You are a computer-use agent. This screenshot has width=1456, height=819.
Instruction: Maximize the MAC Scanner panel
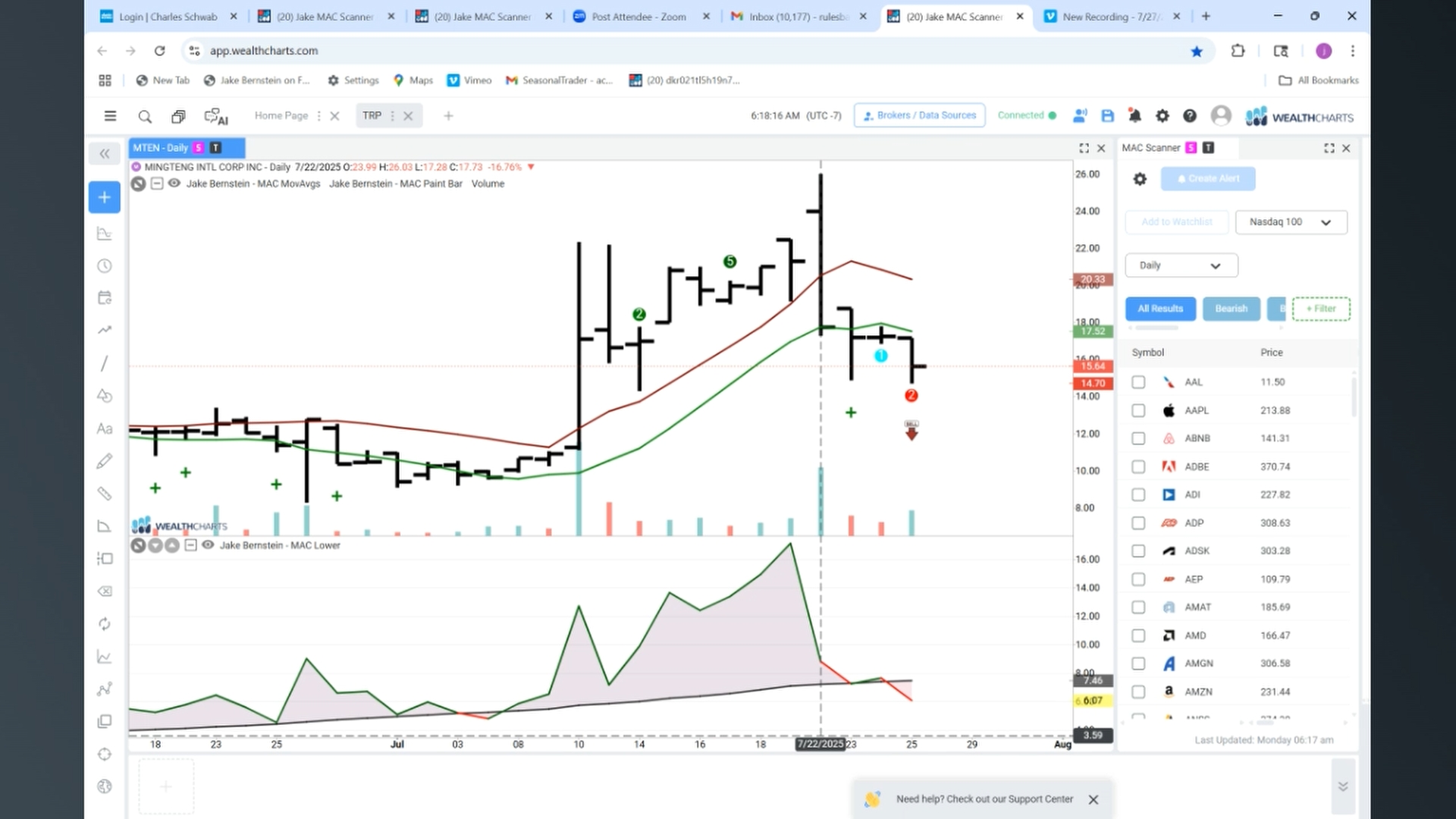click(1329, 149)
